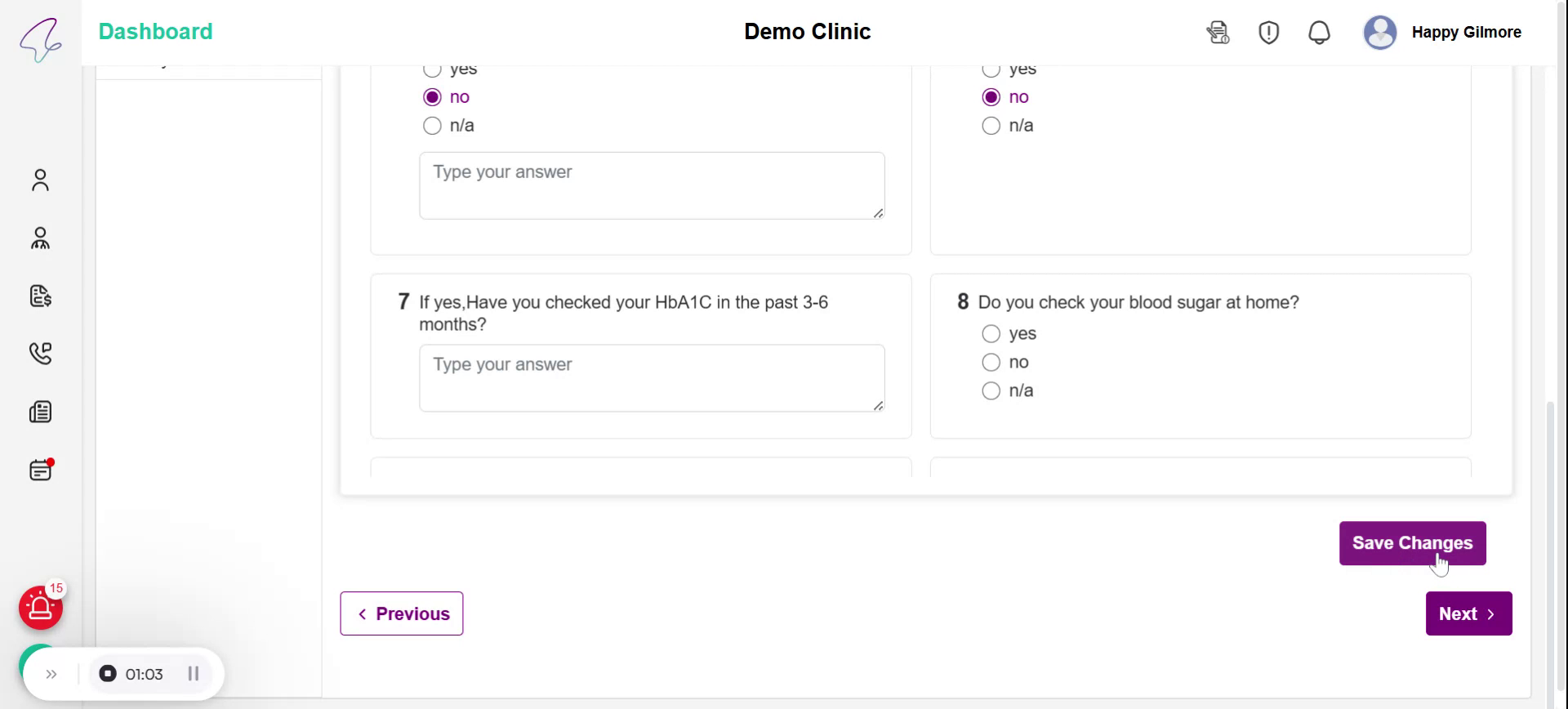
Task: Click the HbA1C answer text field
Action: pos(651,378)
